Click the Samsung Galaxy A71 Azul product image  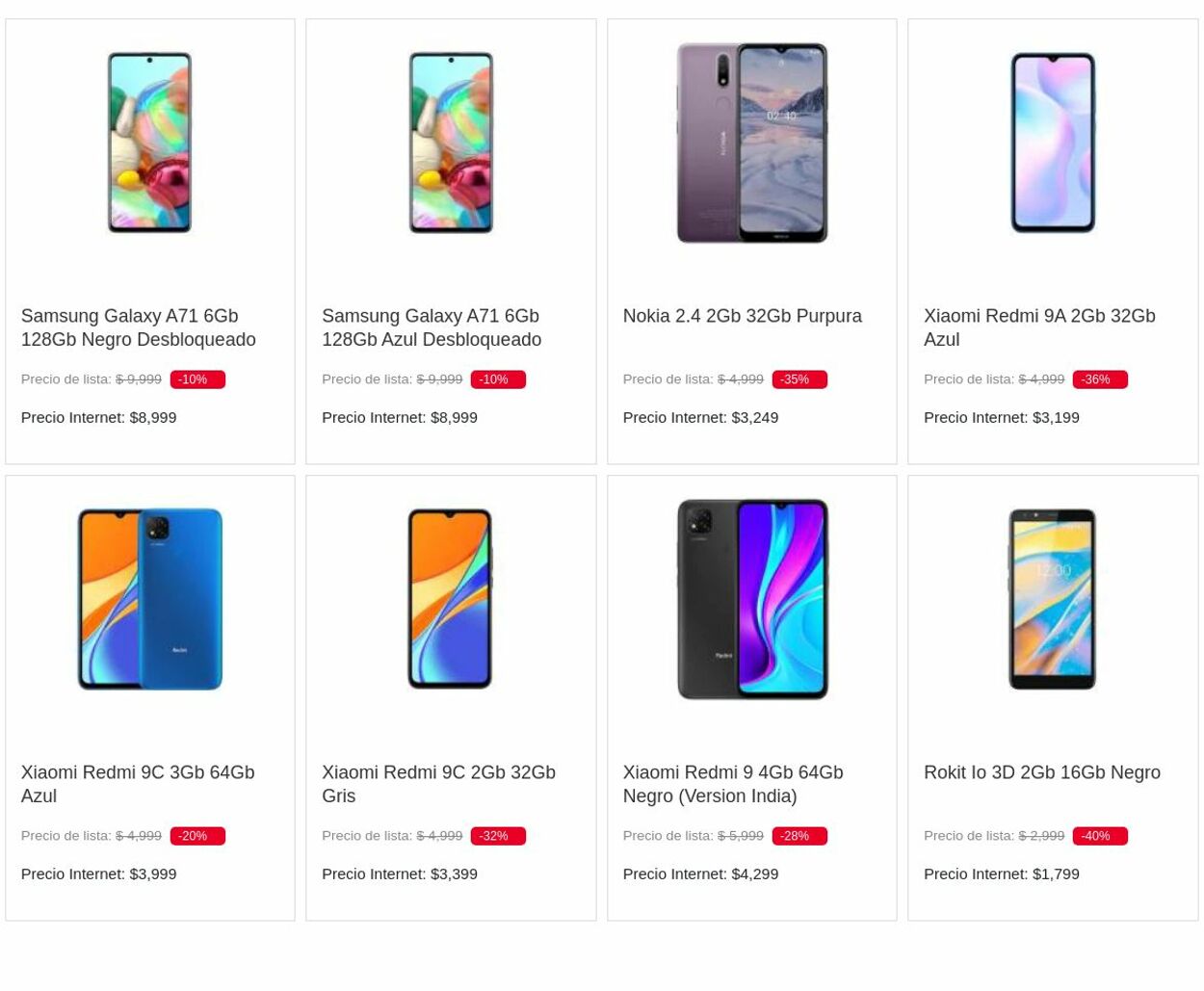[x=450, y=142]
